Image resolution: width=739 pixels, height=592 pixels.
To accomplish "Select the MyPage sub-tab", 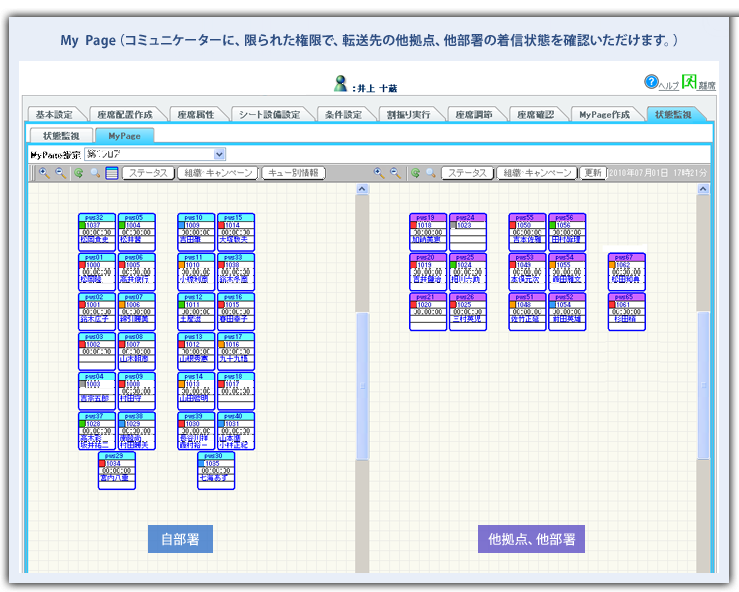I will pos(124,136).
